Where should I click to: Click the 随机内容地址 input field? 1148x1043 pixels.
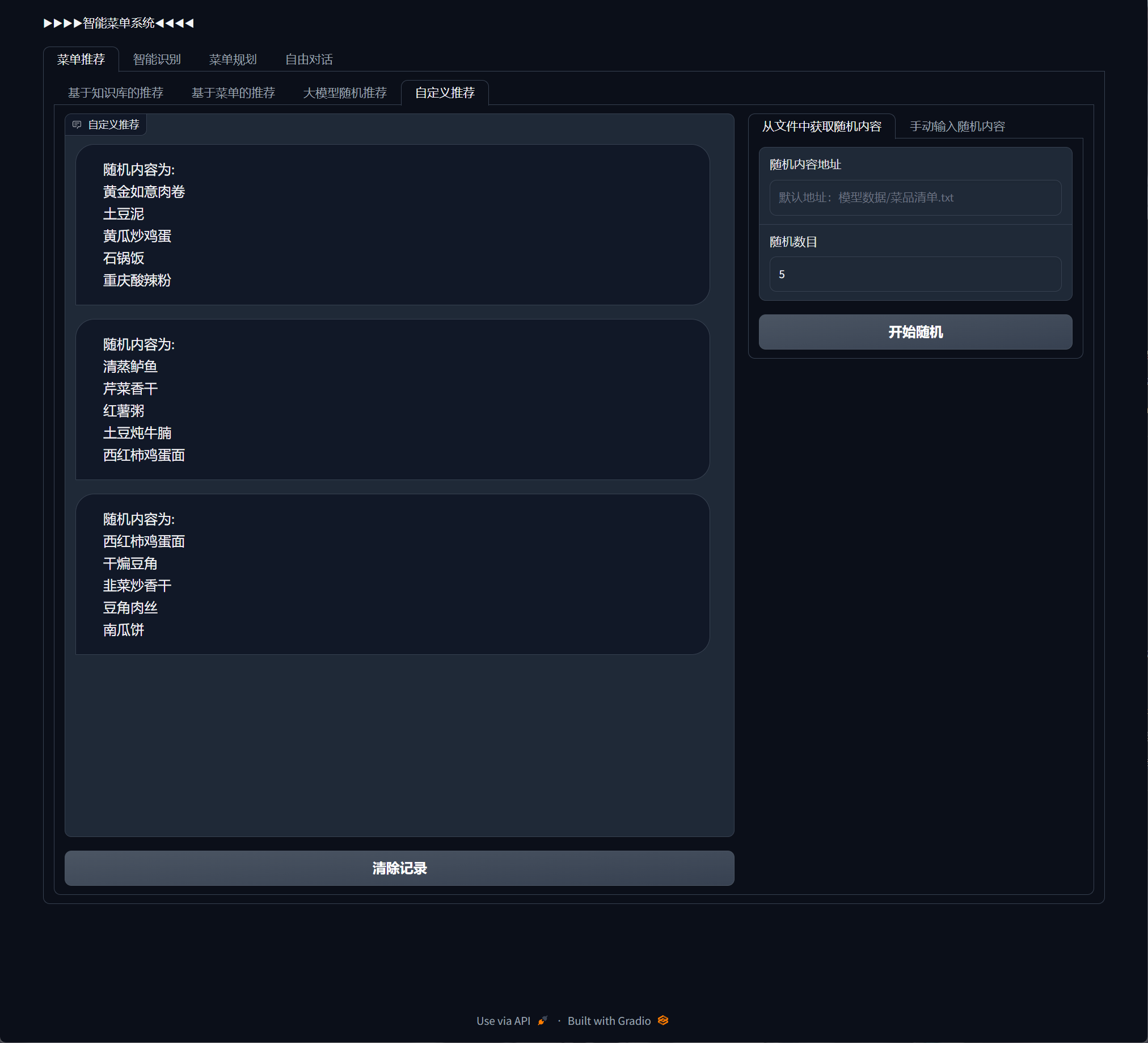coord(915,197)
